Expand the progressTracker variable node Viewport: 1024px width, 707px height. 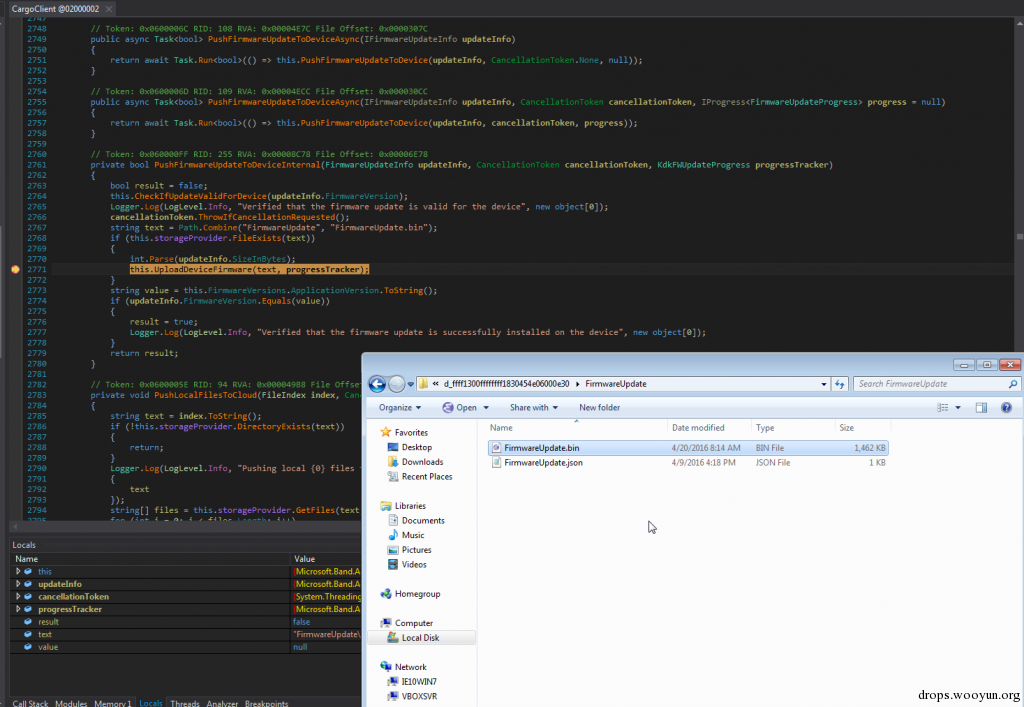18,609
